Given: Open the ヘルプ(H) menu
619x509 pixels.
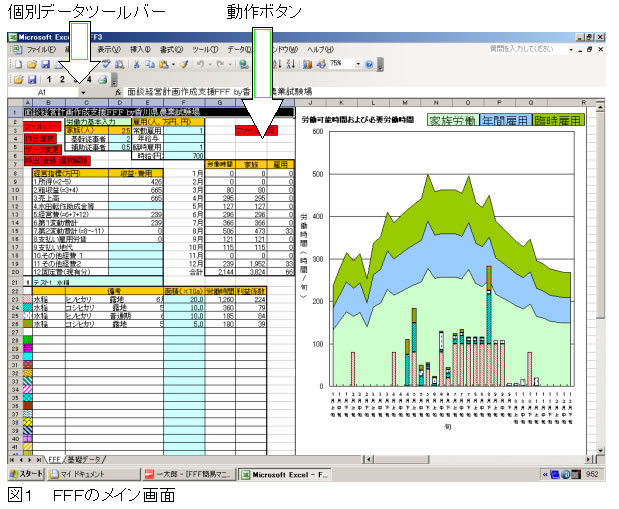Looking at the screenshot, I should tap(320, 48).
